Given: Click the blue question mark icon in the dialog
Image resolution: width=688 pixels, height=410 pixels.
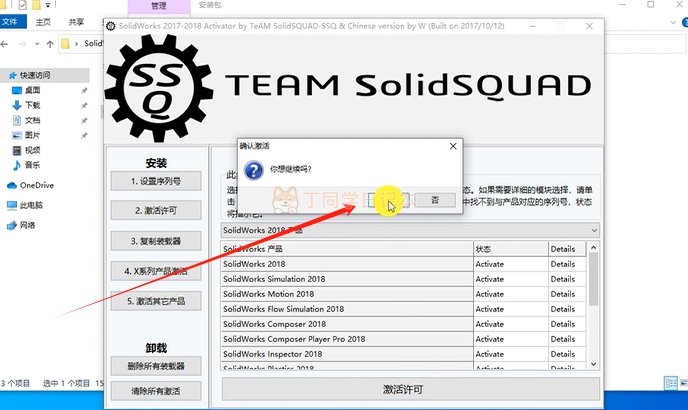Looking at the screenshot, I should point(254,170).
